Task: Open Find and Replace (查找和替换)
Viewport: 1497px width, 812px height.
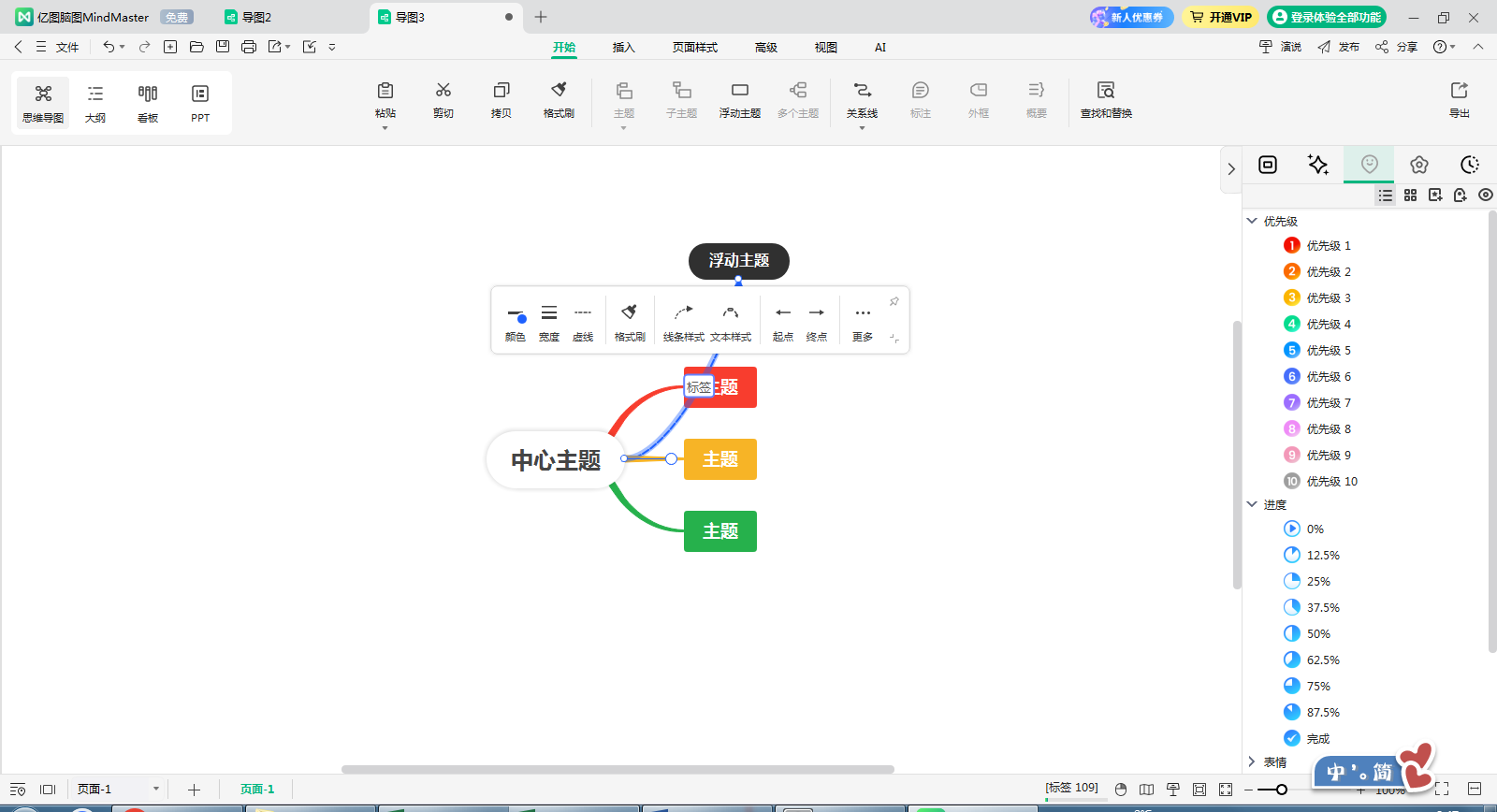Action: pyautogui.click(x=1106, y=99)
